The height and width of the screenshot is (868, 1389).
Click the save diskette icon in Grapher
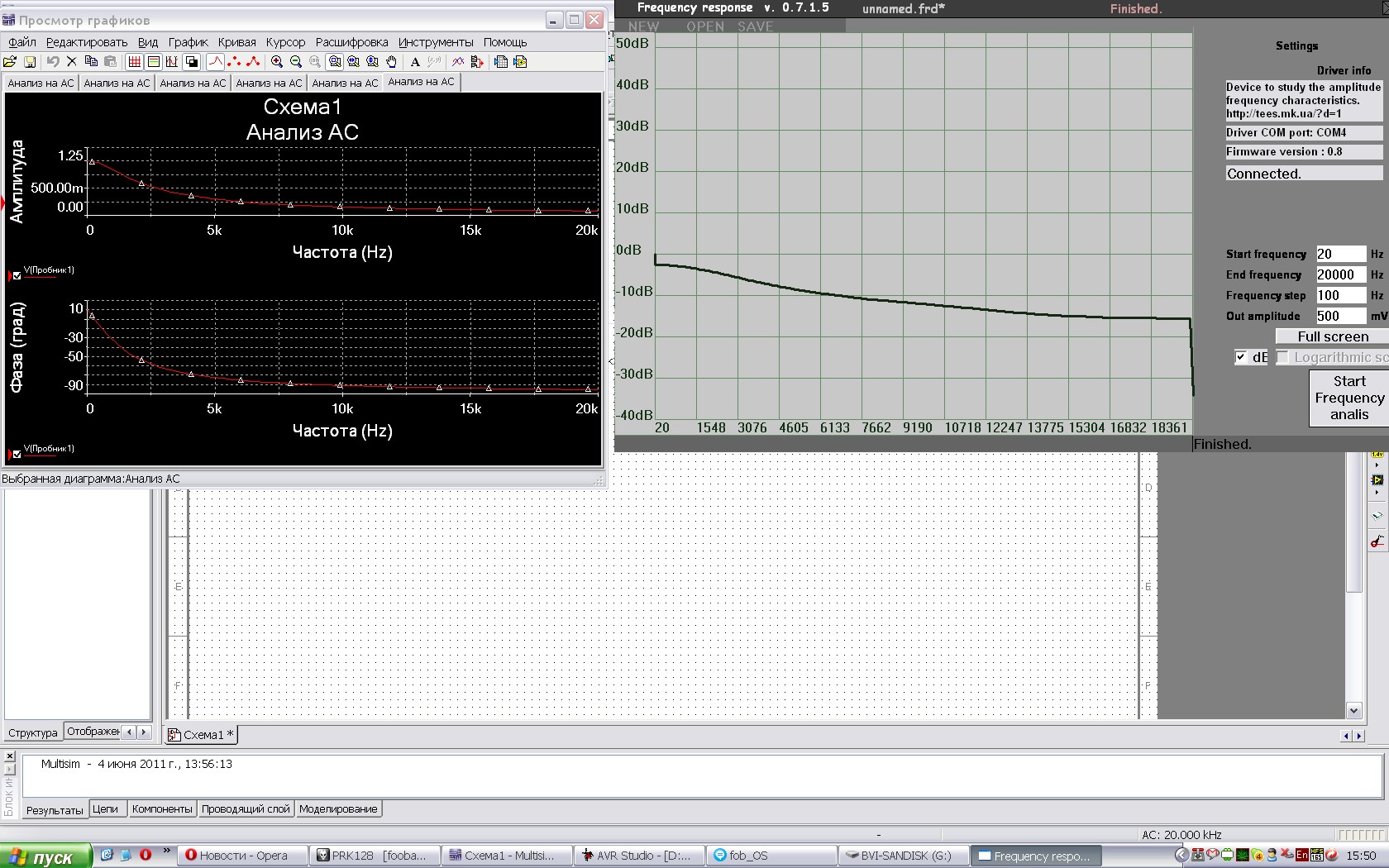tap(30, 62)
